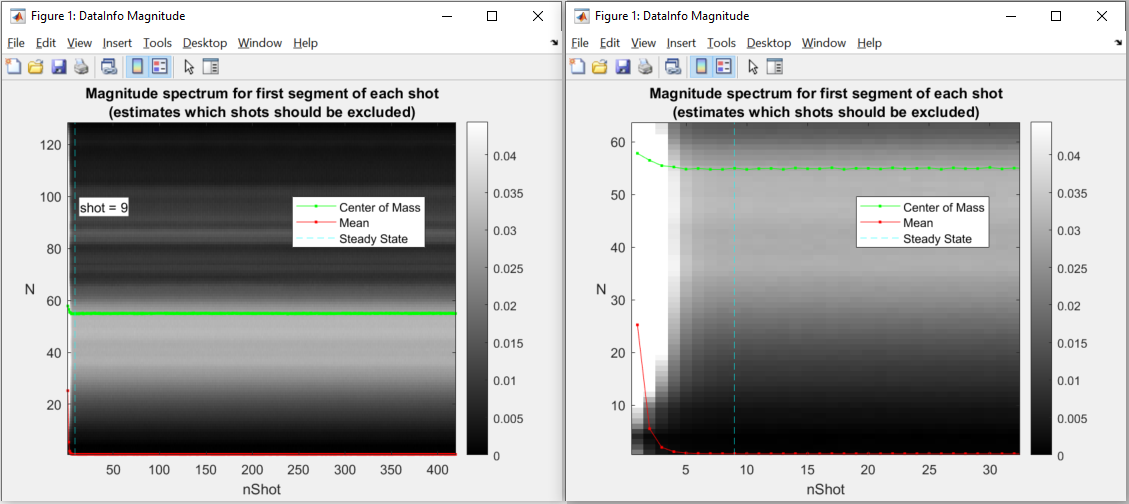Viewport: 1129px width, 504px height.
Task: Expand Tools menu in left window
Action: pos(157,43)
